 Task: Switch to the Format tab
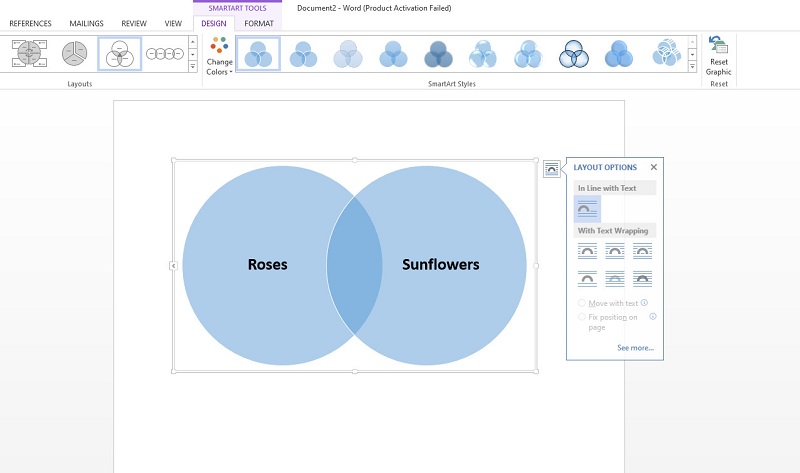click(258, 23)
